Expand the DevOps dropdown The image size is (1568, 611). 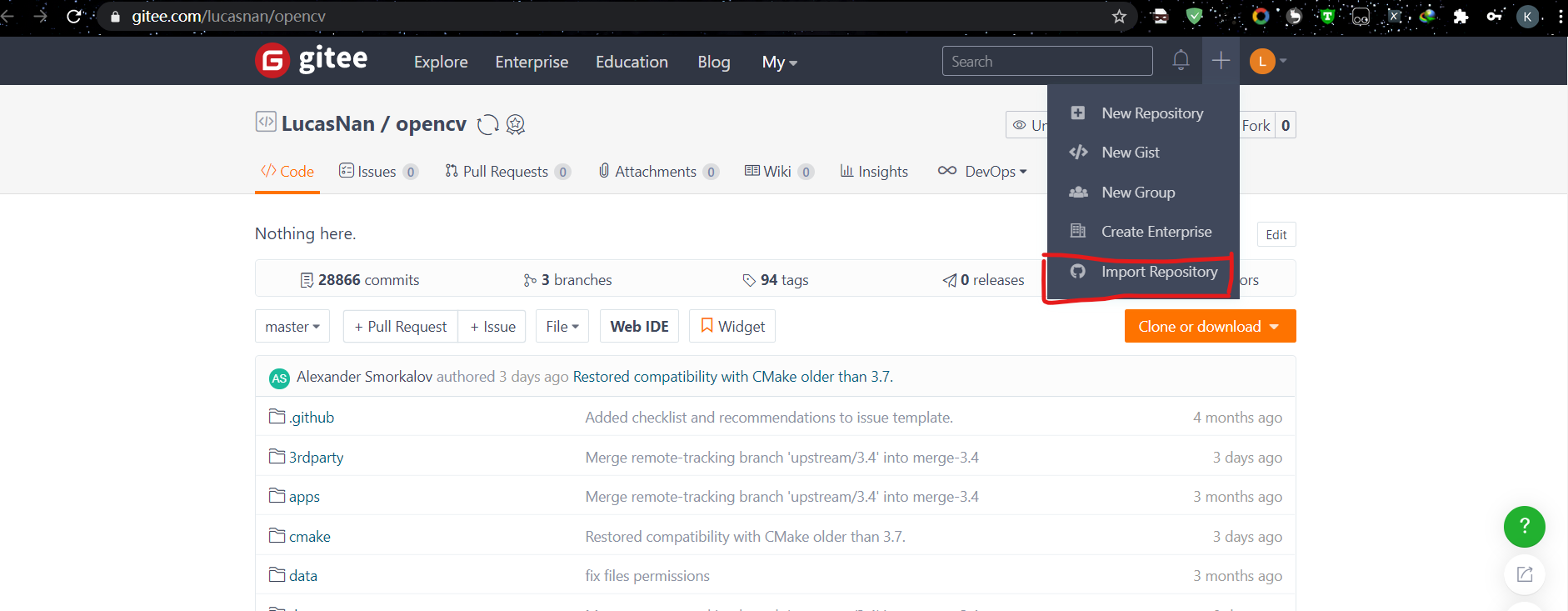pos(982,172)
